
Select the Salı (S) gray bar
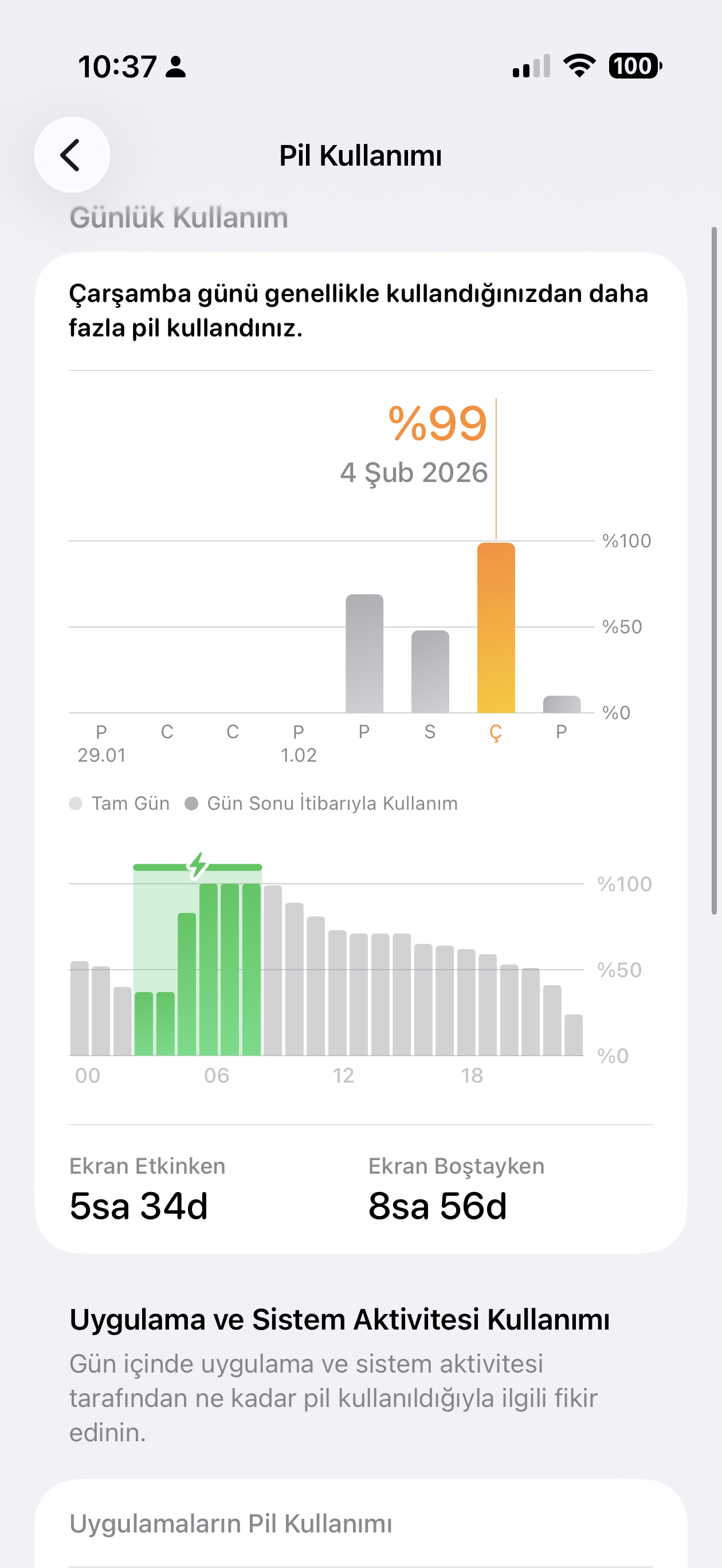coord(430,672)
